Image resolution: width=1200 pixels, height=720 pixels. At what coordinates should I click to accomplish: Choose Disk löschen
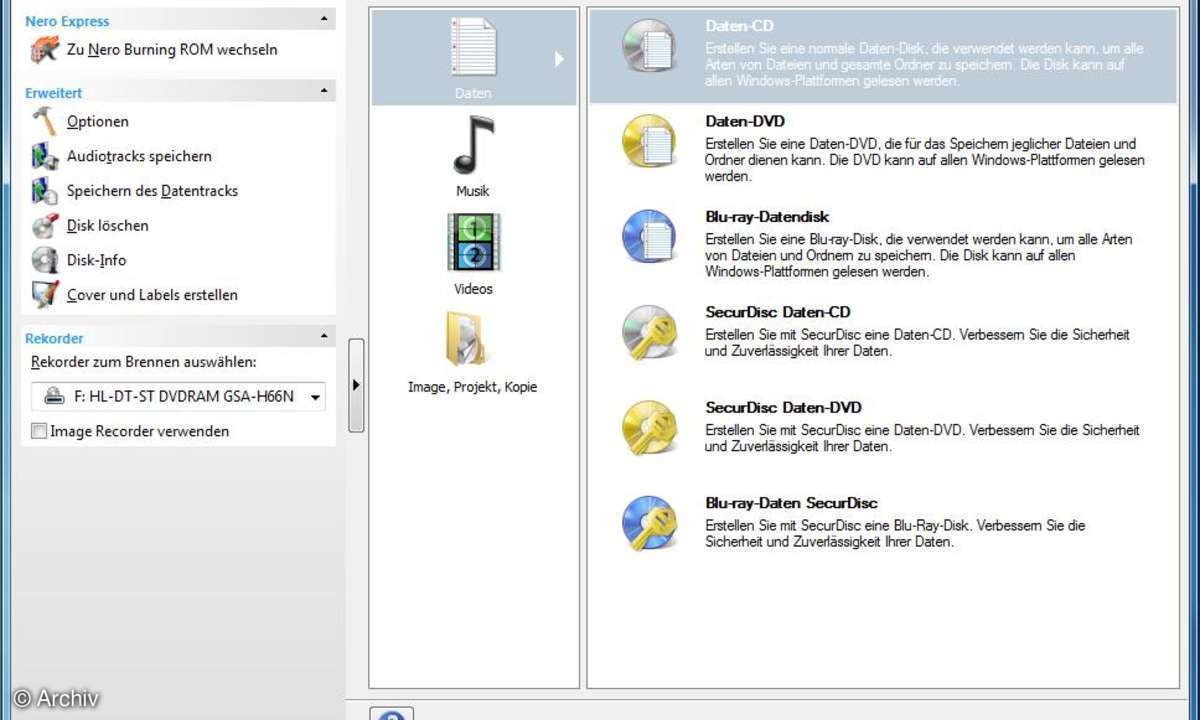pyautogui.click(x=108, y=226)
